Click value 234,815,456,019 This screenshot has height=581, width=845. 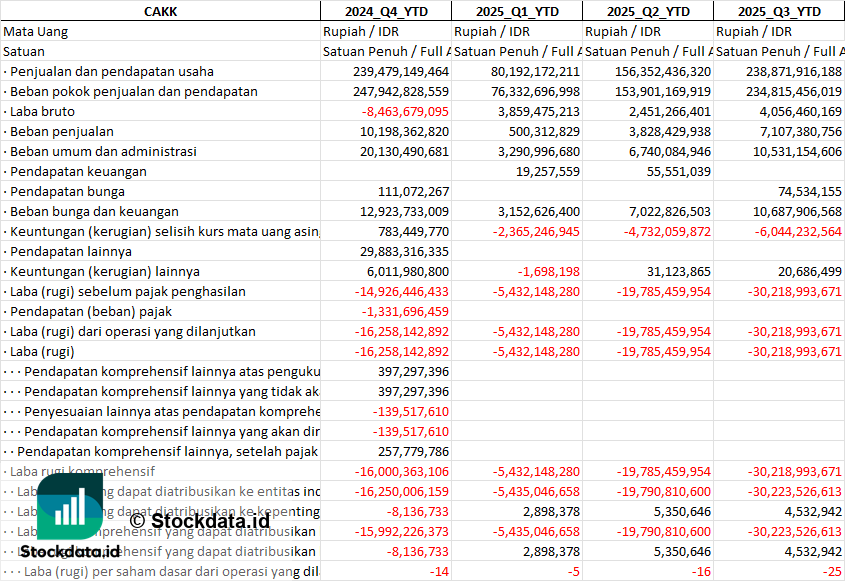pos(794,92)
